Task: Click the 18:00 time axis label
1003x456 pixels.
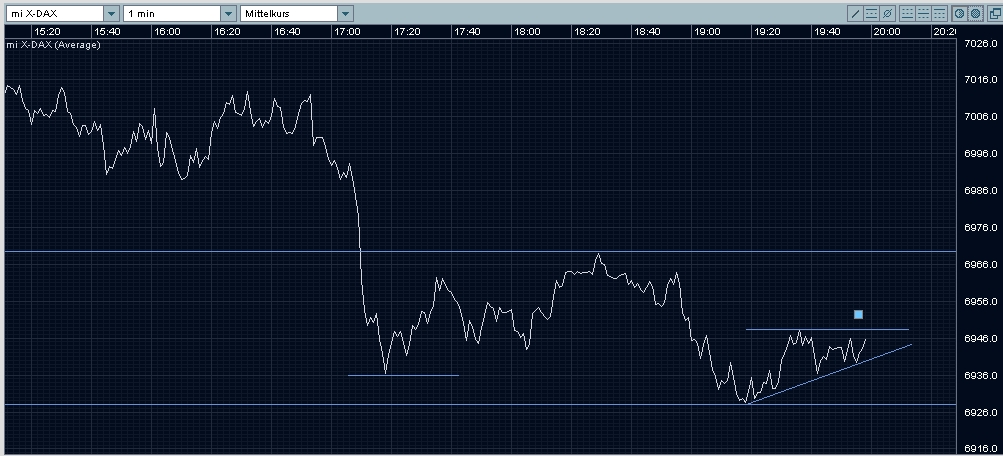Action: pyautogui.click(x=527, y=32)
